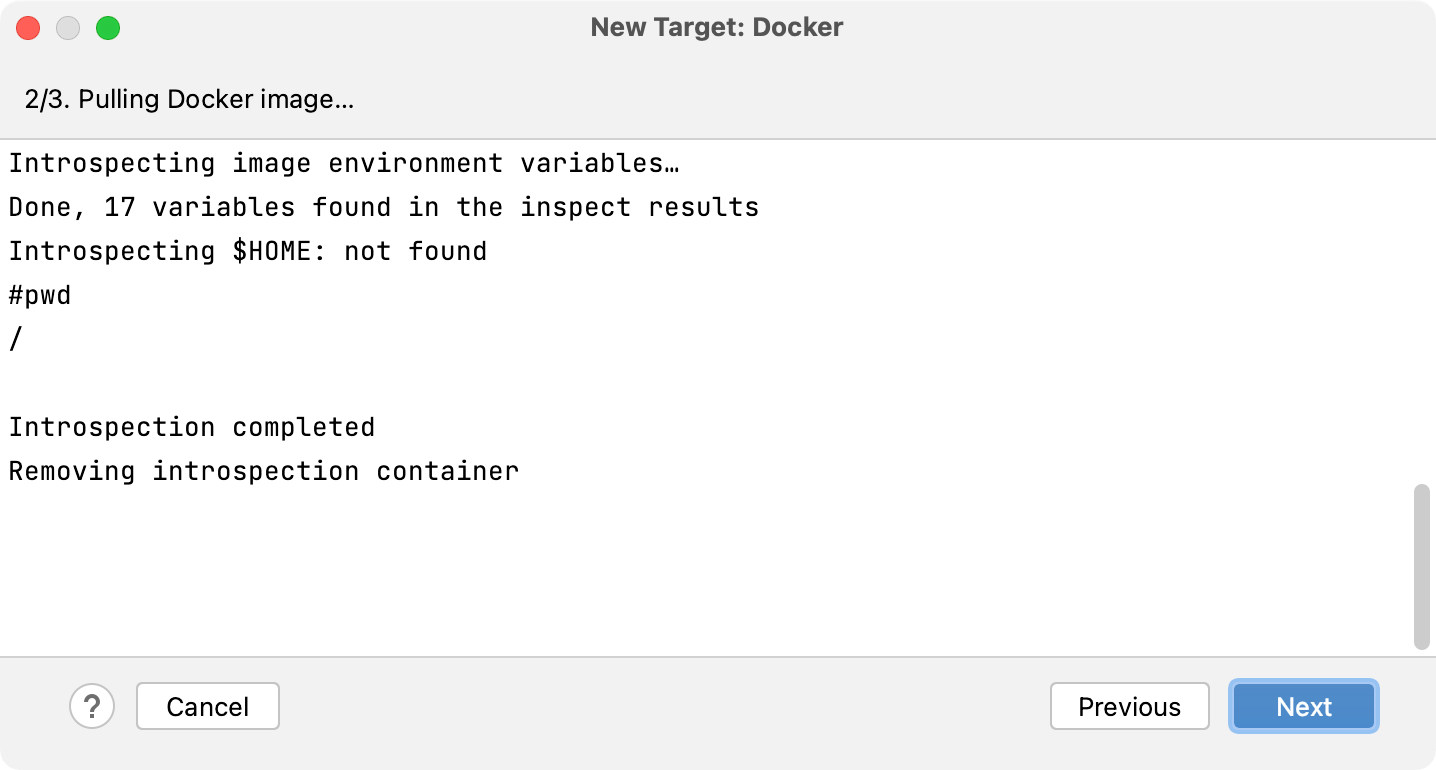Select the 'Done, 17 variables found' line
This screenshot has width=1436, height=770.
384,207
